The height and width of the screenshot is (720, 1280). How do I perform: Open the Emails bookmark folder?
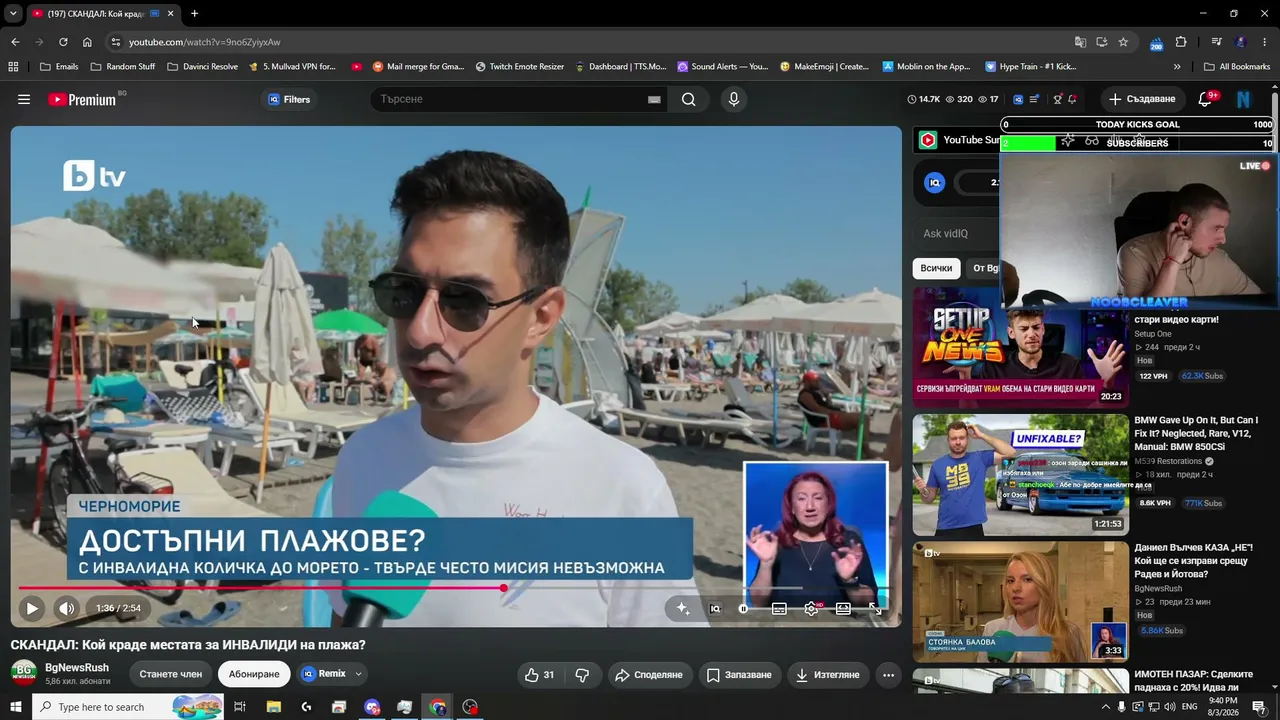click(59, 67)
